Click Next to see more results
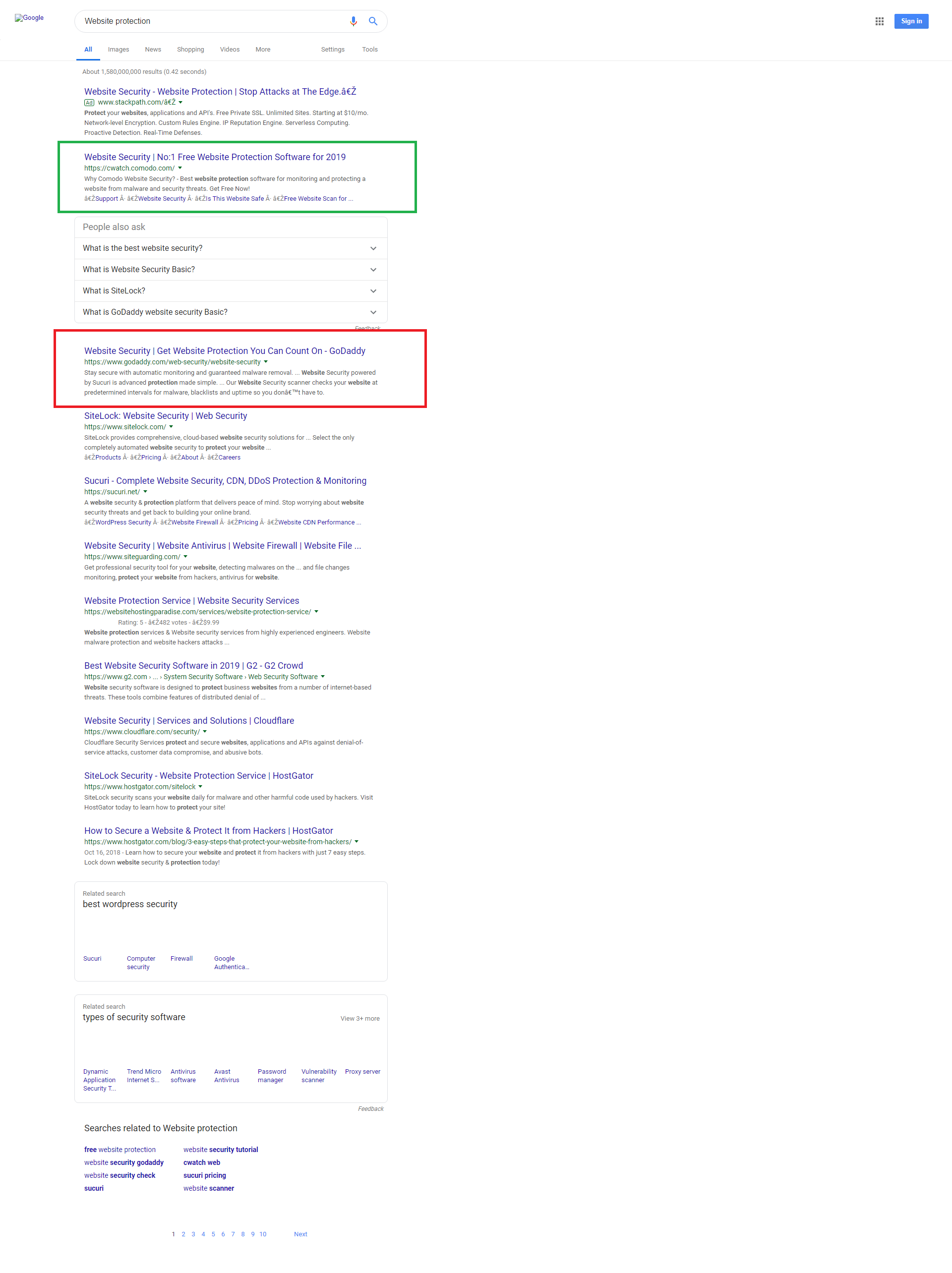 point(300,1234)
